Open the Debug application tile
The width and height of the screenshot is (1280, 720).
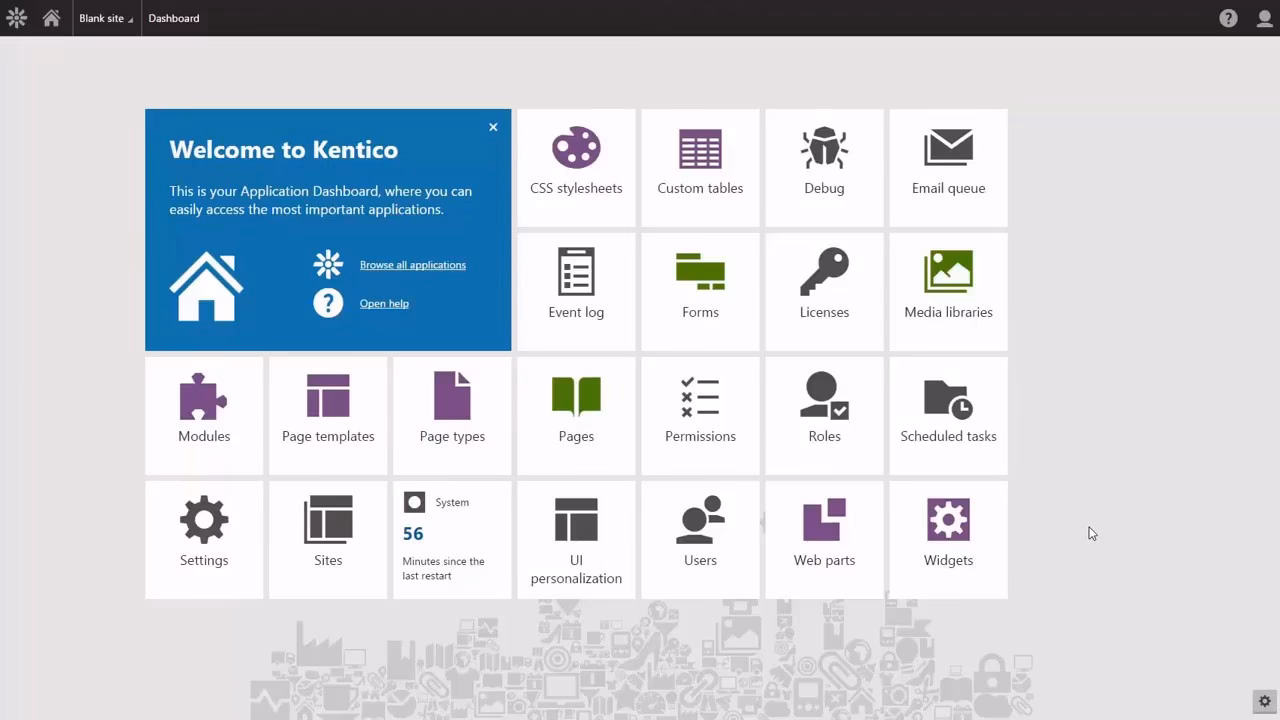824,167
